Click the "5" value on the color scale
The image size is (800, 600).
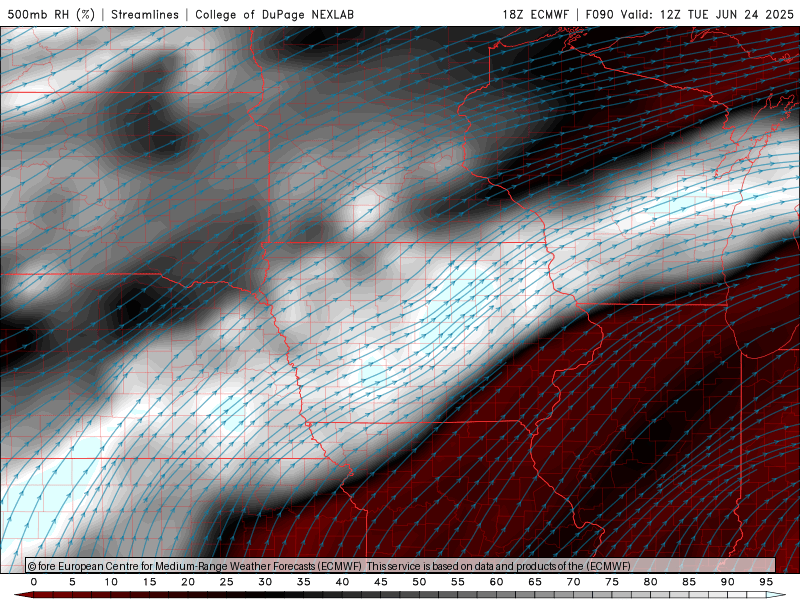(x=72, y=582)
